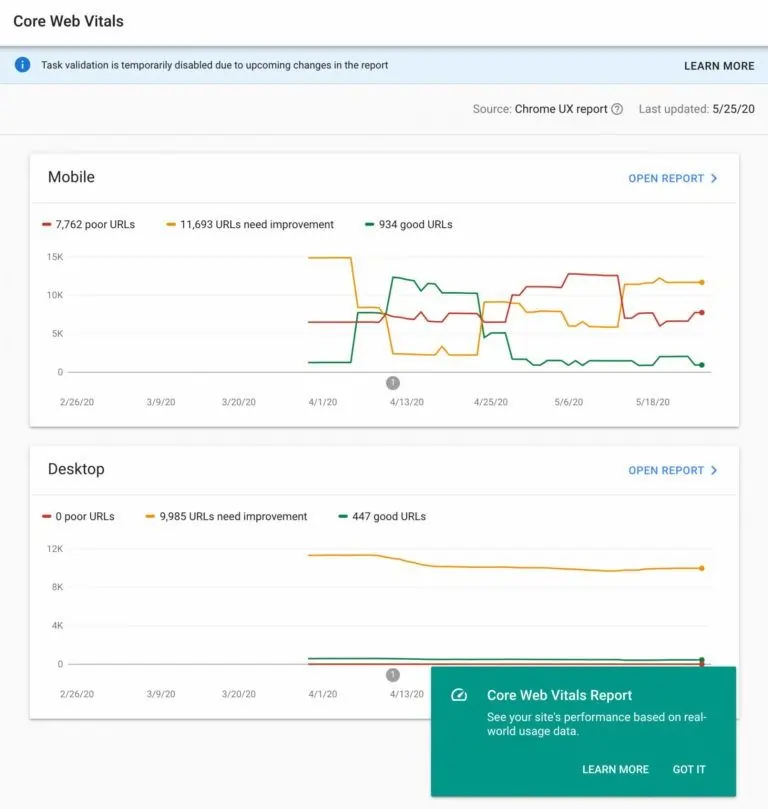
Task: Click the orange endpoint dot on the Desktop chart
Action: [x=701, y=566]
